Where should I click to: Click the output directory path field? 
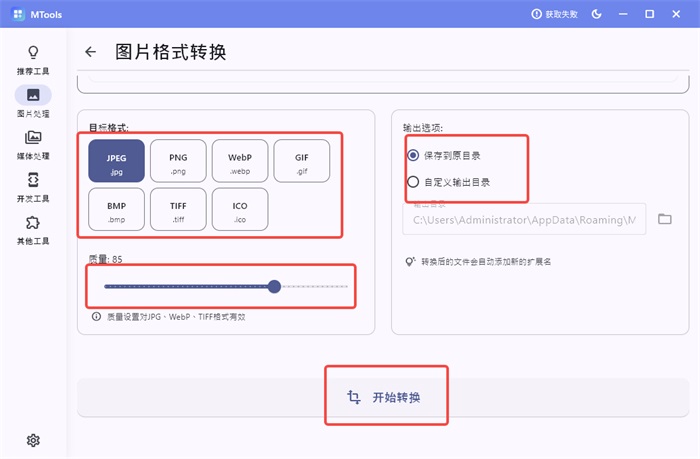(524, 219)
